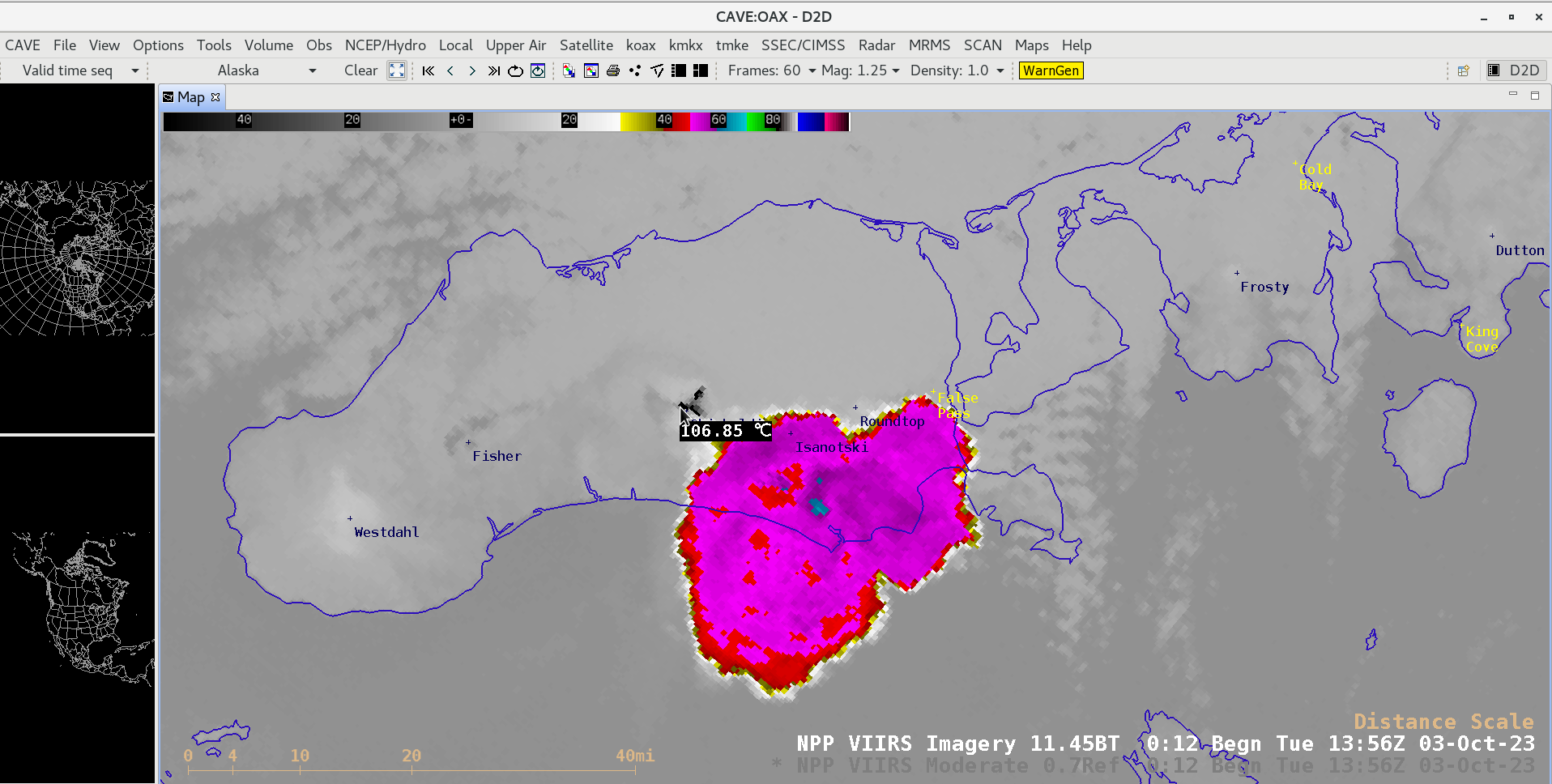Step back one frame
Image resolution: width=1552 pixels, height=784 pixels.
(450, 70)
